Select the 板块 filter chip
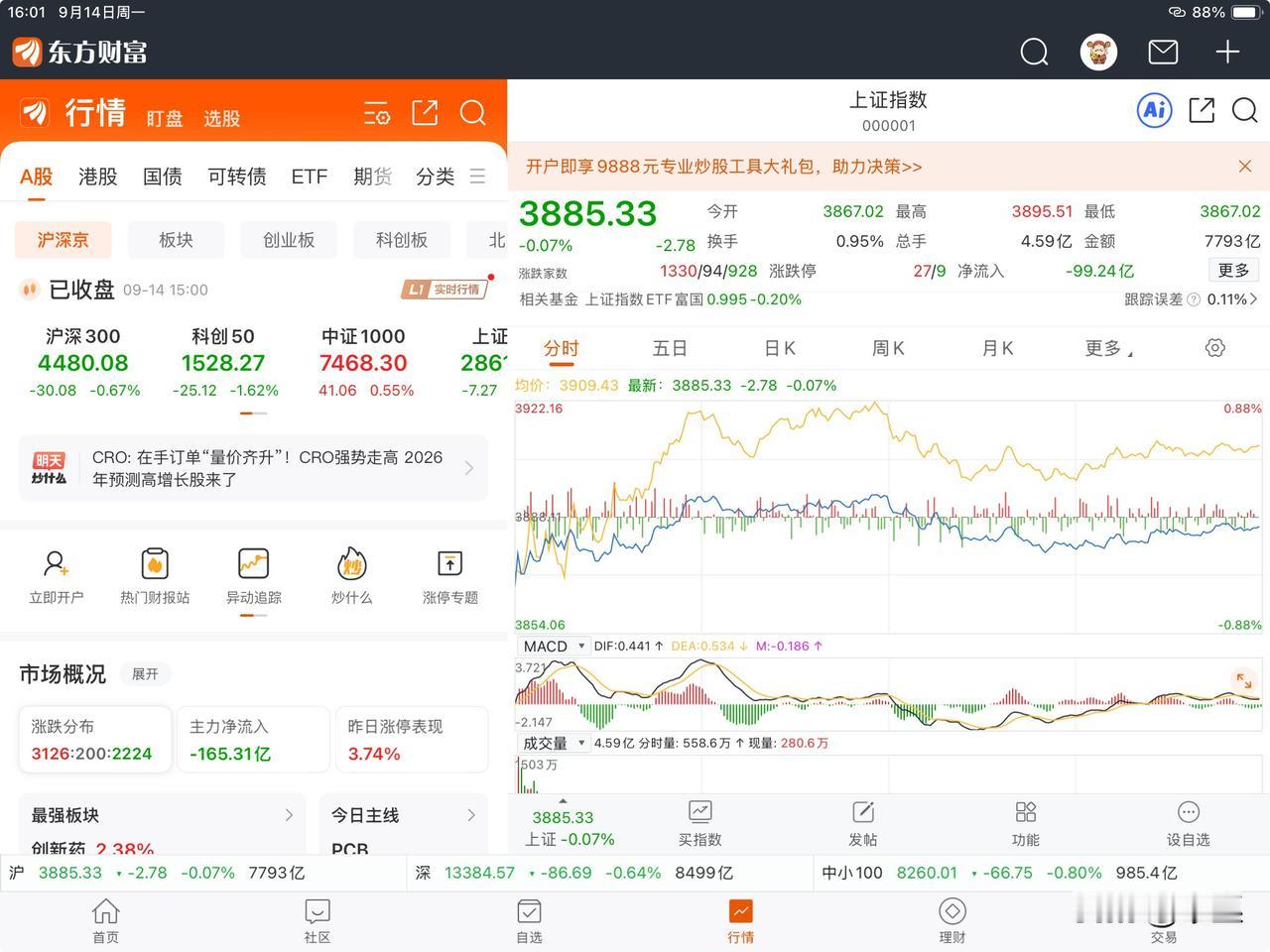 pyautogui.click(x=176, y=240)
